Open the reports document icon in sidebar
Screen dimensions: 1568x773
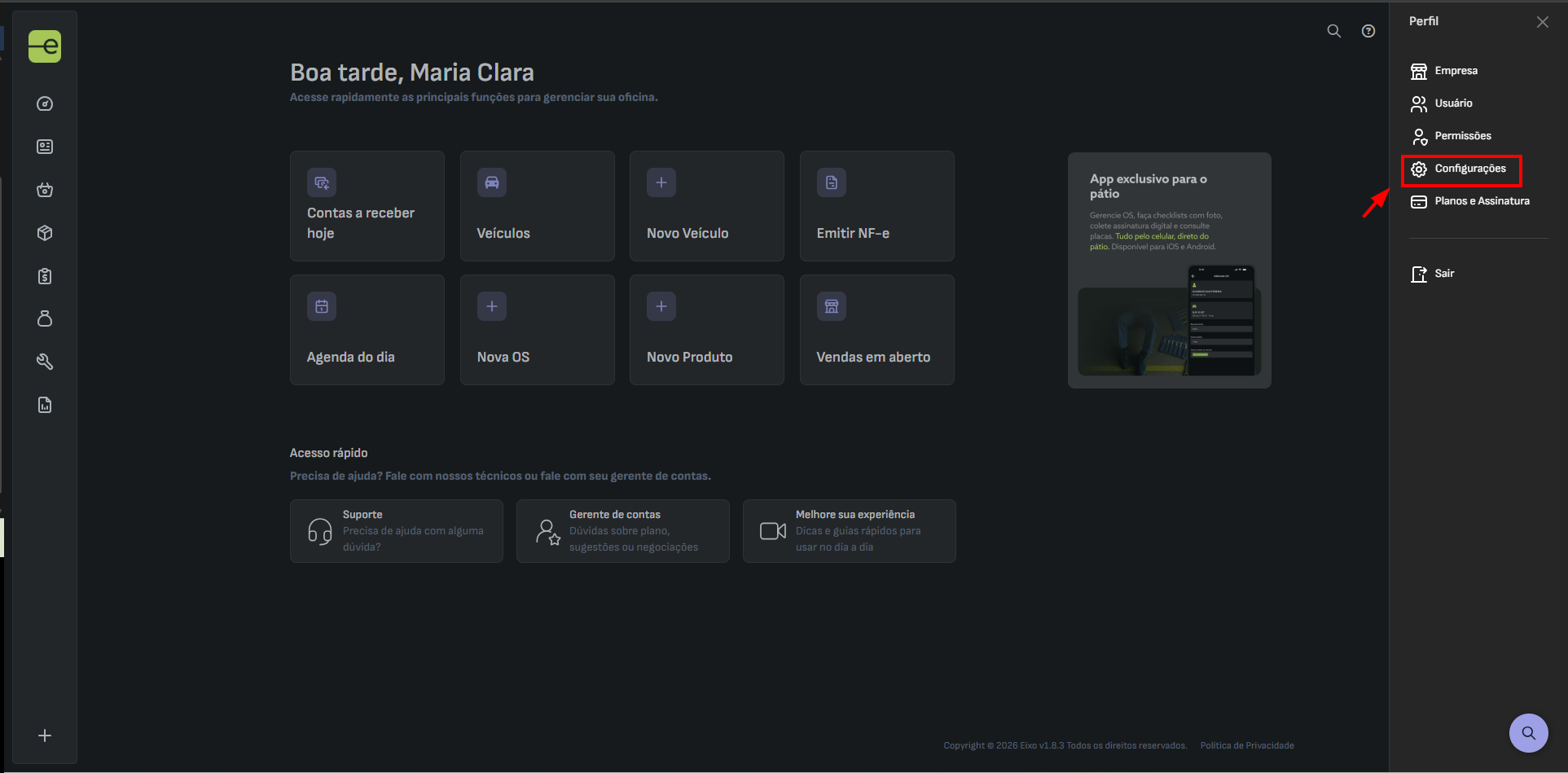(x=45, y=405)
